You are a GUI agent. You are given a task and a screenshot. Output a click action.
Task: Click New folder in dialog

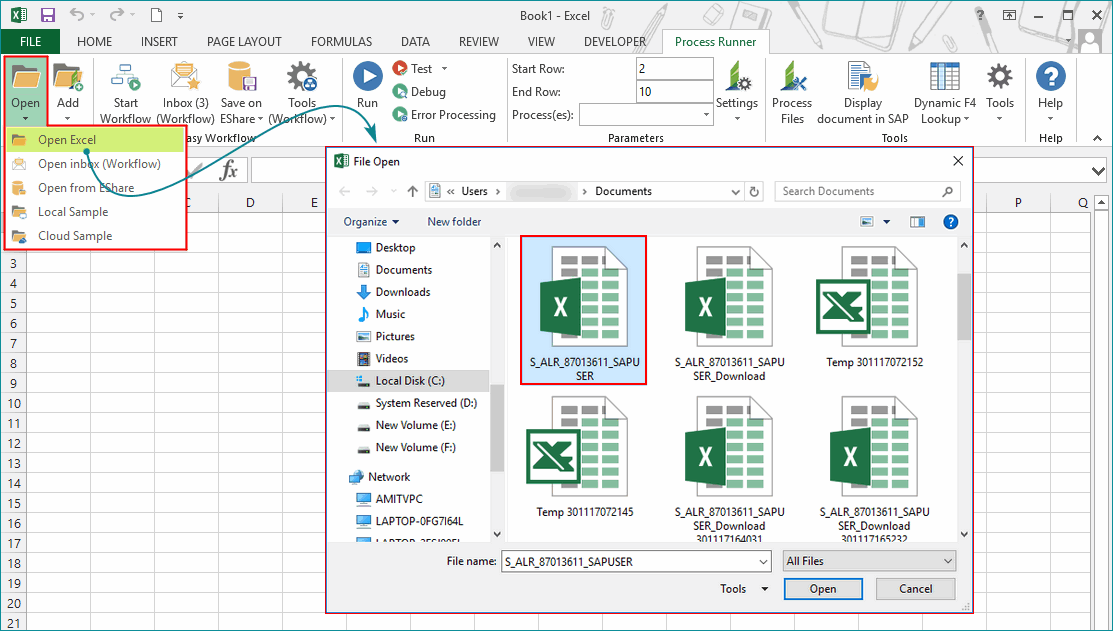(x=454, y=221)
